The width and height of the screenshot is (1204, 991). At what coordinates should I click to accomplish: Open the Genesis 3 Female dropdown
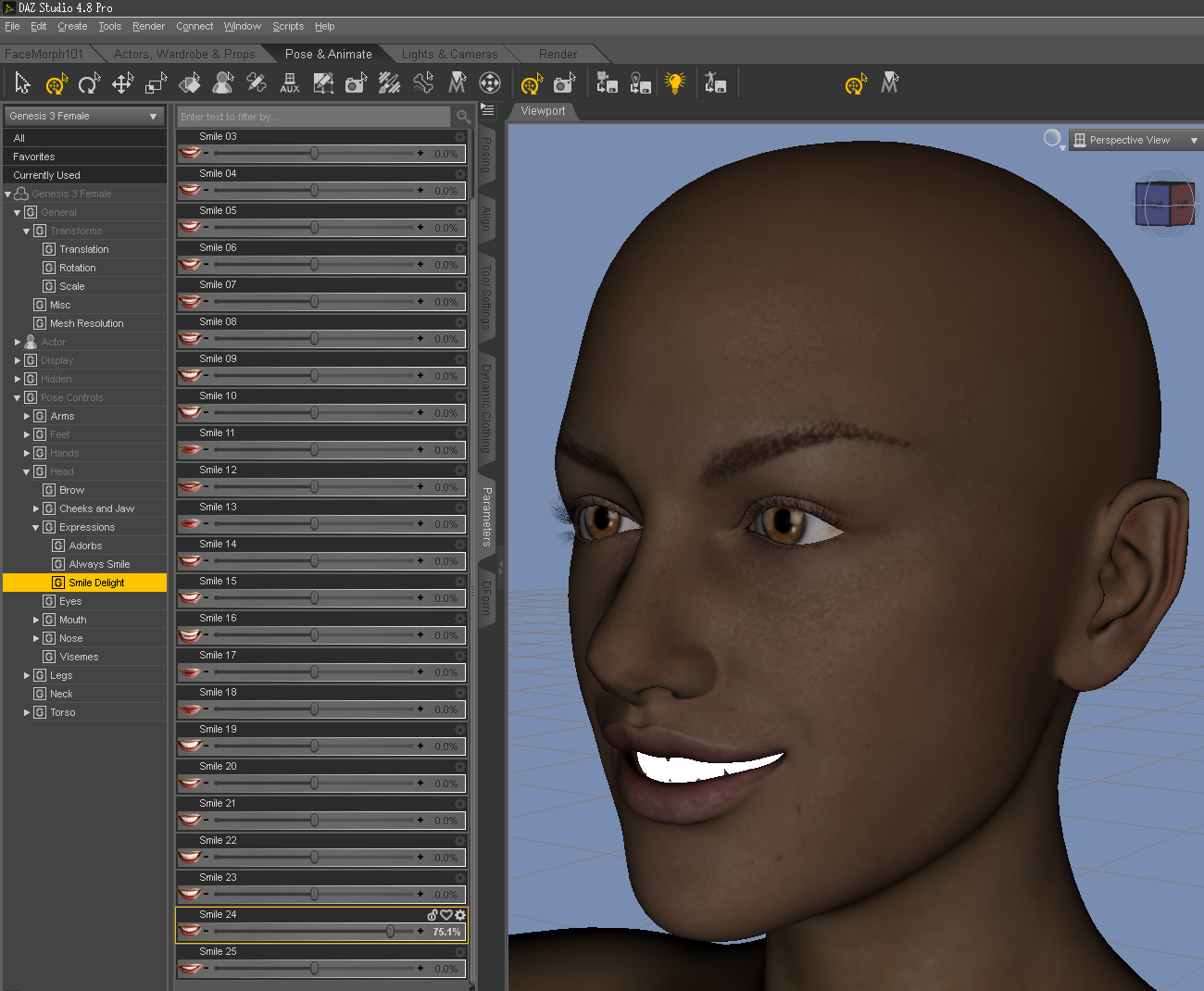pos(84,116)
